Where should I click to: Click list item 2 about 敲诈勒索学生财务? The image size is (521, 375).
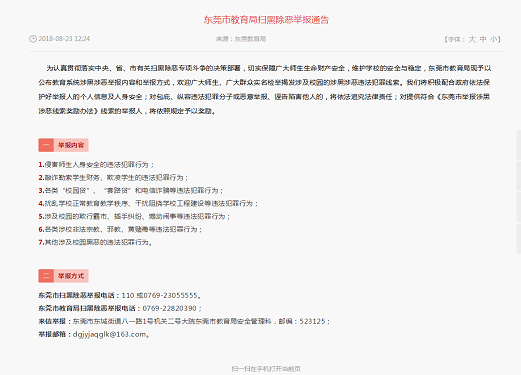tap(114, 177)
